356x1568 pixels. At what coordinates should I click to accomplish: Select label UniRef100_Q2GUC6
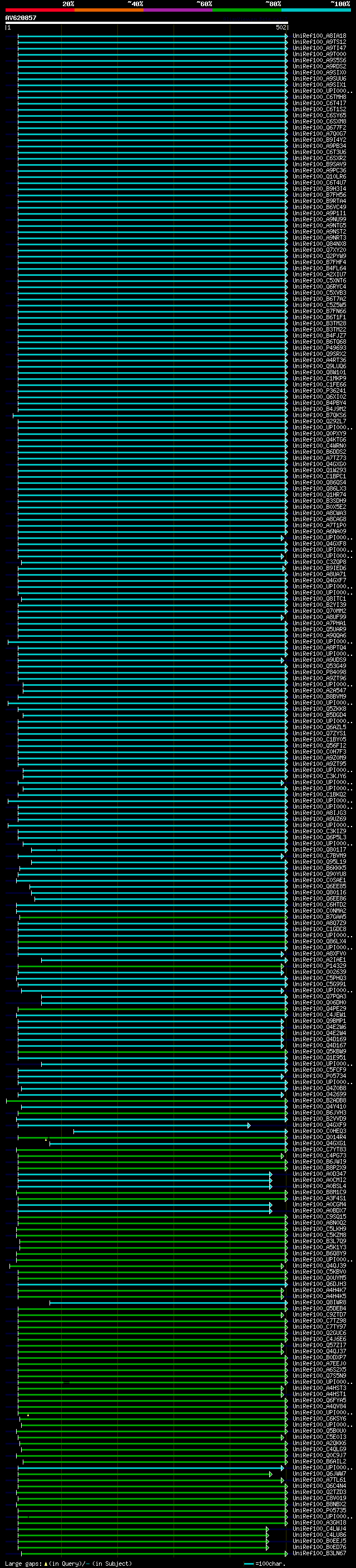click(319, 1332)
